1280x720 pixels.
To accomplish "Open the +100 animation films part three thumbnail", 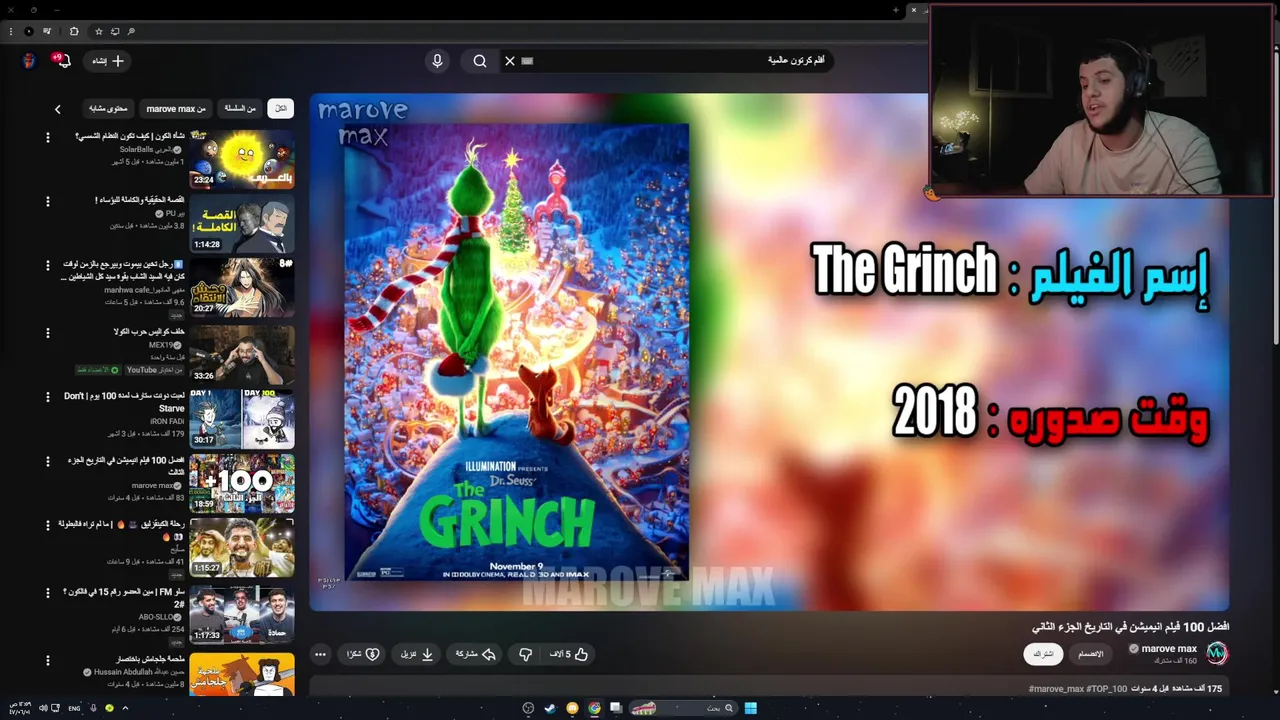I will click(x=242, y=483).
